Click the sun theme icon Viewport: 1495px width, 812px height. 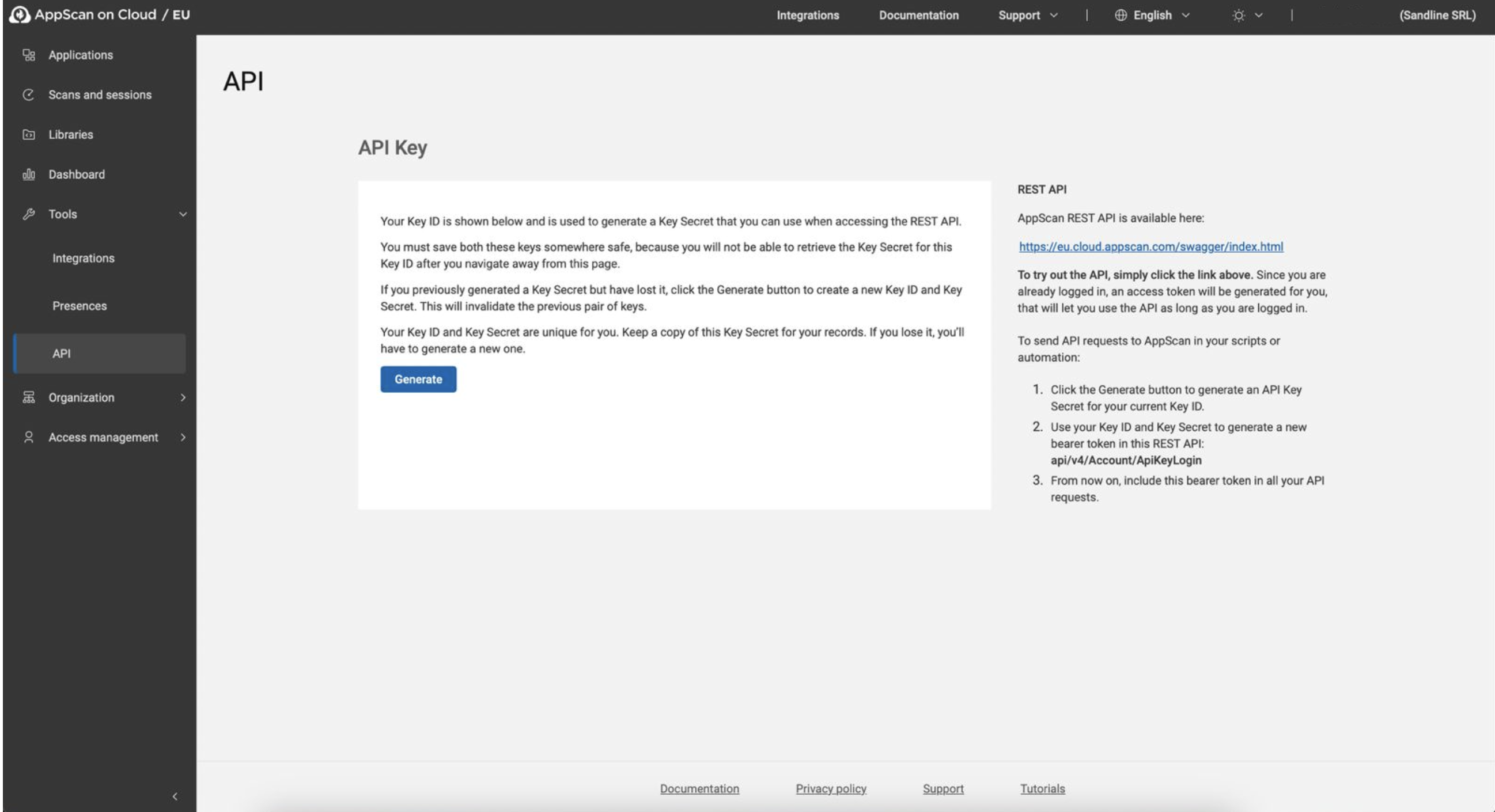(x=1239, y=16)
